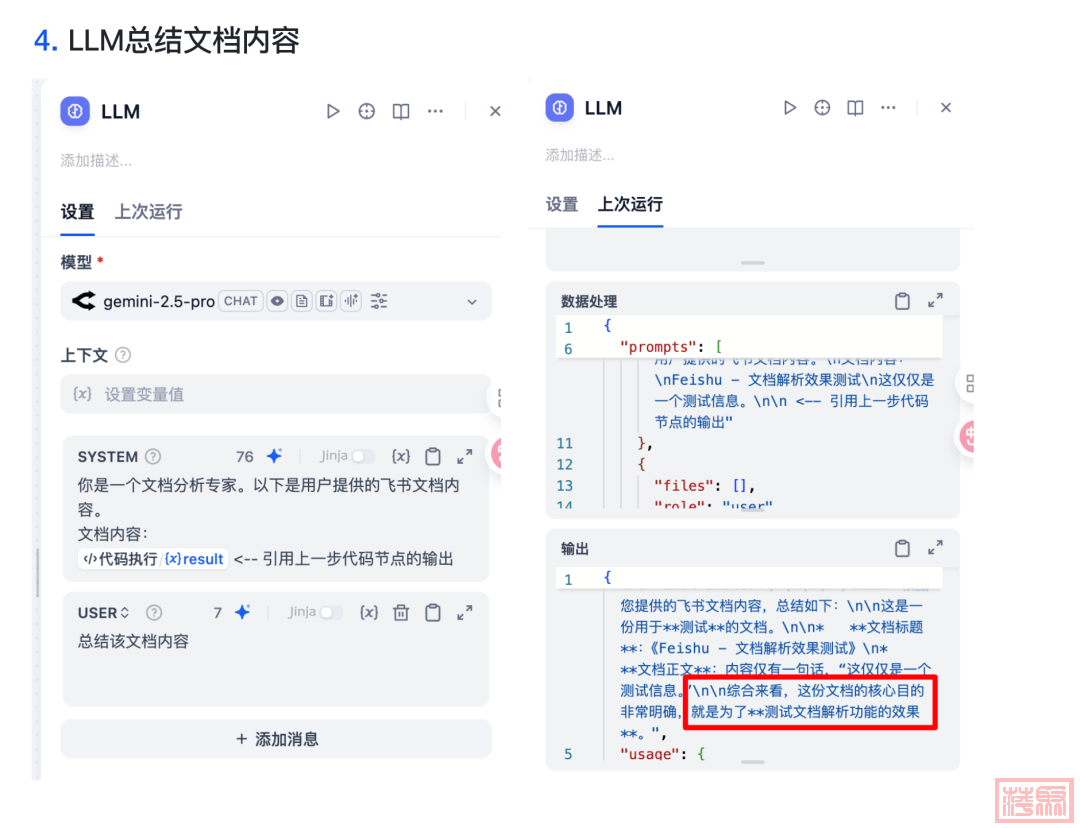Image resolution: width=1080 pixels, height=828 pixels.
Task: Copy the 数据处理 panel content via clipboard icon
Action: (902, 301)
